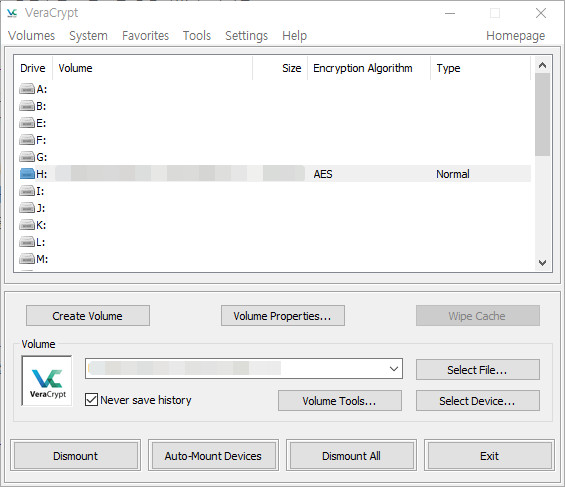Click the drive B: icon

click(x=27, y=106)
